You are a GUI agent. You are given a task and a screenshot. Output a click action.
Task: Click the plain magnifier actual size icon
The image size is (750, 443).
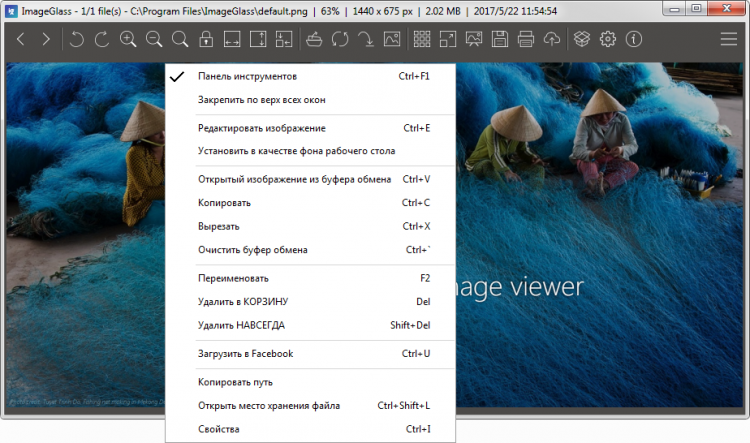tap(180, 39)
